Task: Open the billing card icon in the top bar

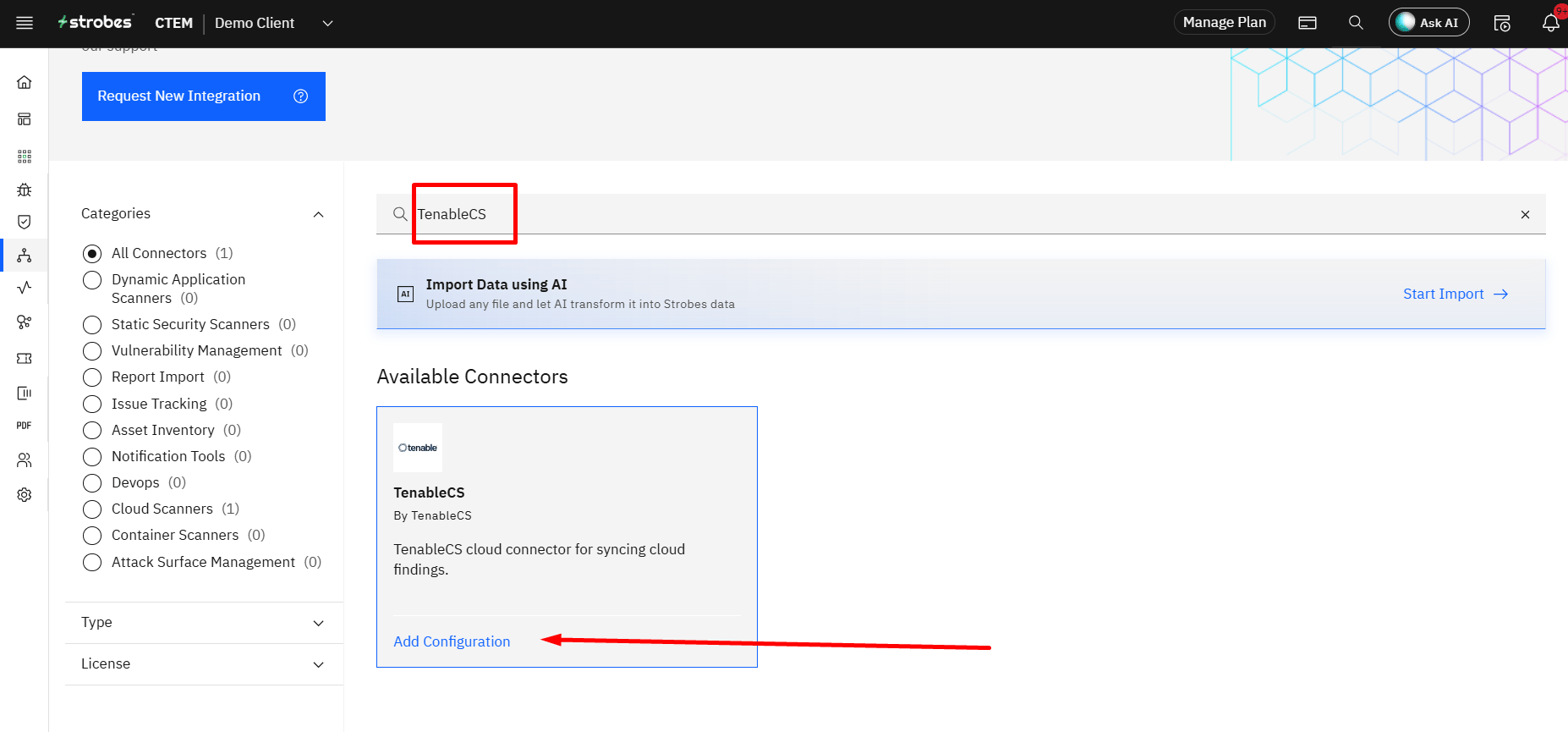Action: point(1308,23)
